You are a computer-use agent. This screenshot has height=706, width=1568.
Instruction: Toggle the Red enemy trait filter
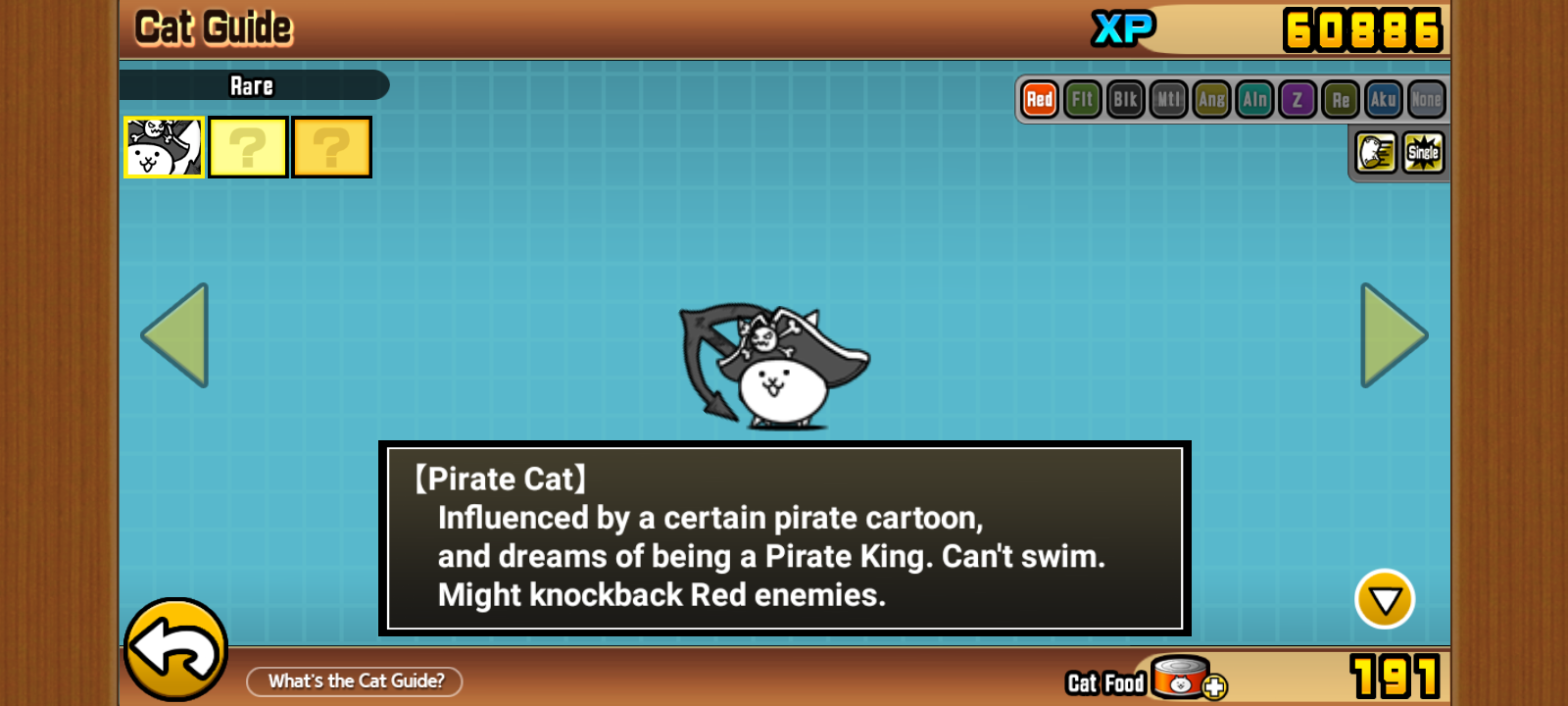(1040, 99)
